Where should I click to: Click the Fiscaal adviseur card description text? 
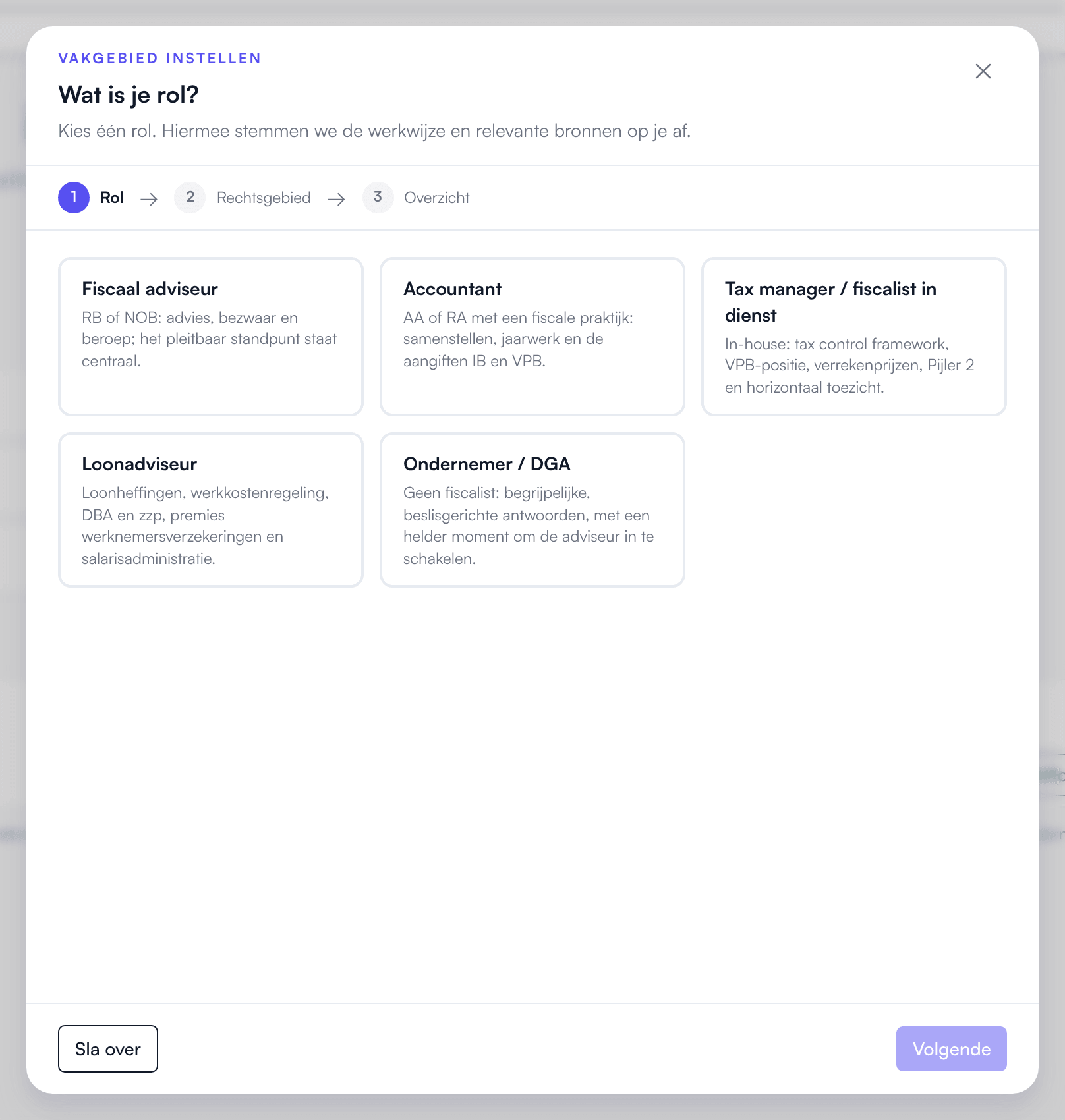click(210, 339)
